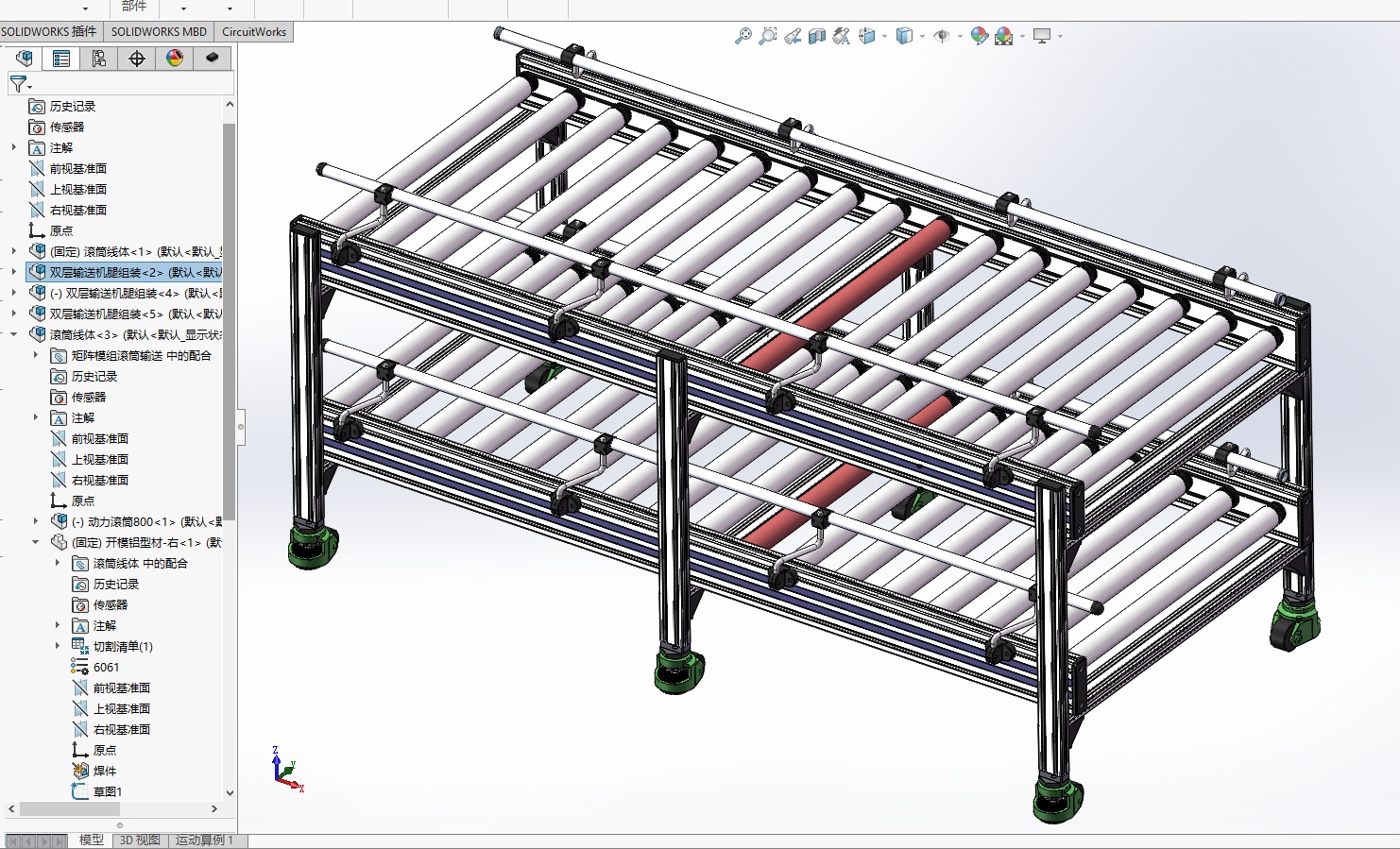1400x849 pixels.
Task: Click the first-tab navigation arrow at bottom
Action: point(13,841)
